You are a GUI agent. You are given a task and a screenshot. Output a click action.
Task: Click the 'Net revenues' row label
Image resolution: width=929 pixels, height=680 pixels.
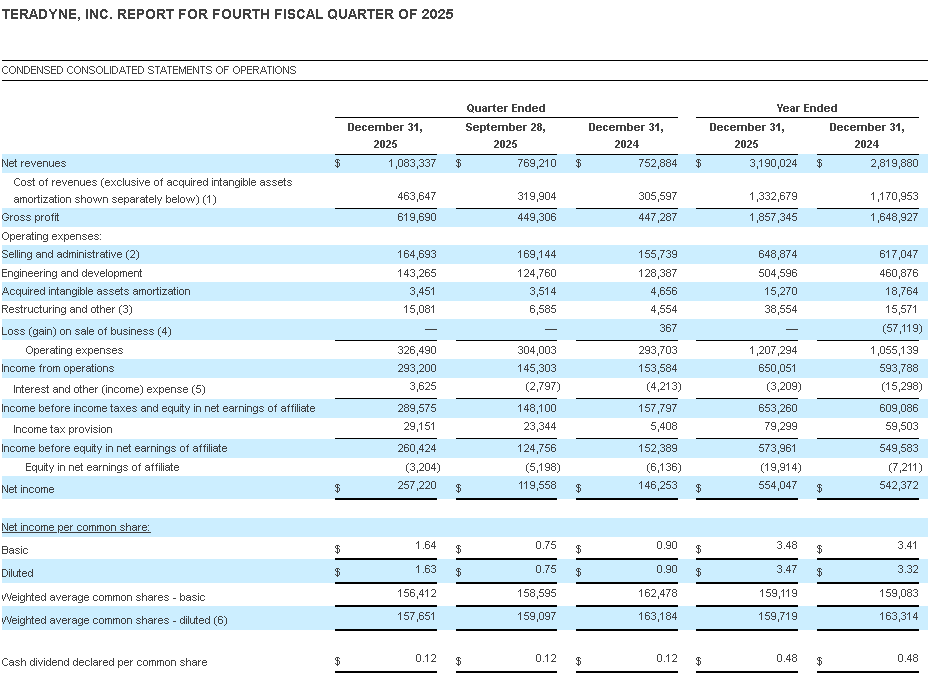pos(34,163)
